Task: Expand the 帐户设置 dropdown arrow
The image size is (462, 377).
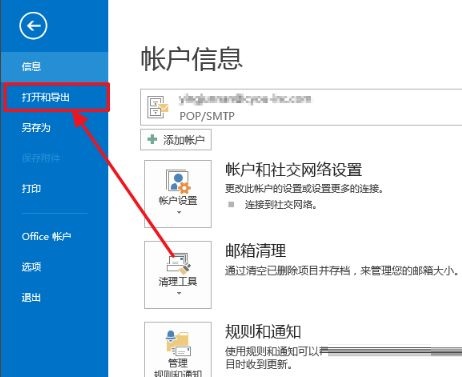Action: pos(179,212)
